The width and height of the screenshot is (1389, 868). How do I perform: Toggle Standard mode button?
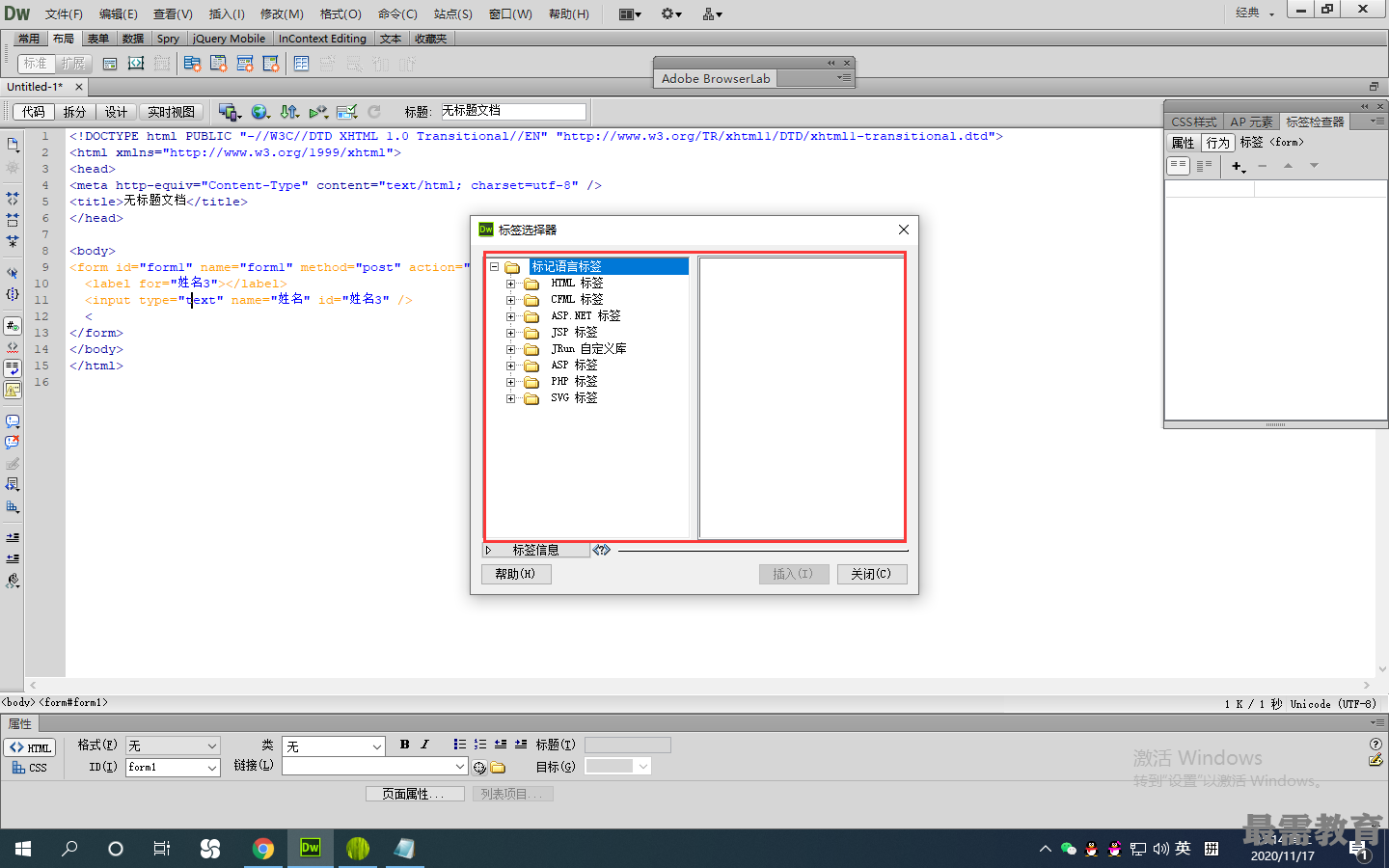[36, 64]
